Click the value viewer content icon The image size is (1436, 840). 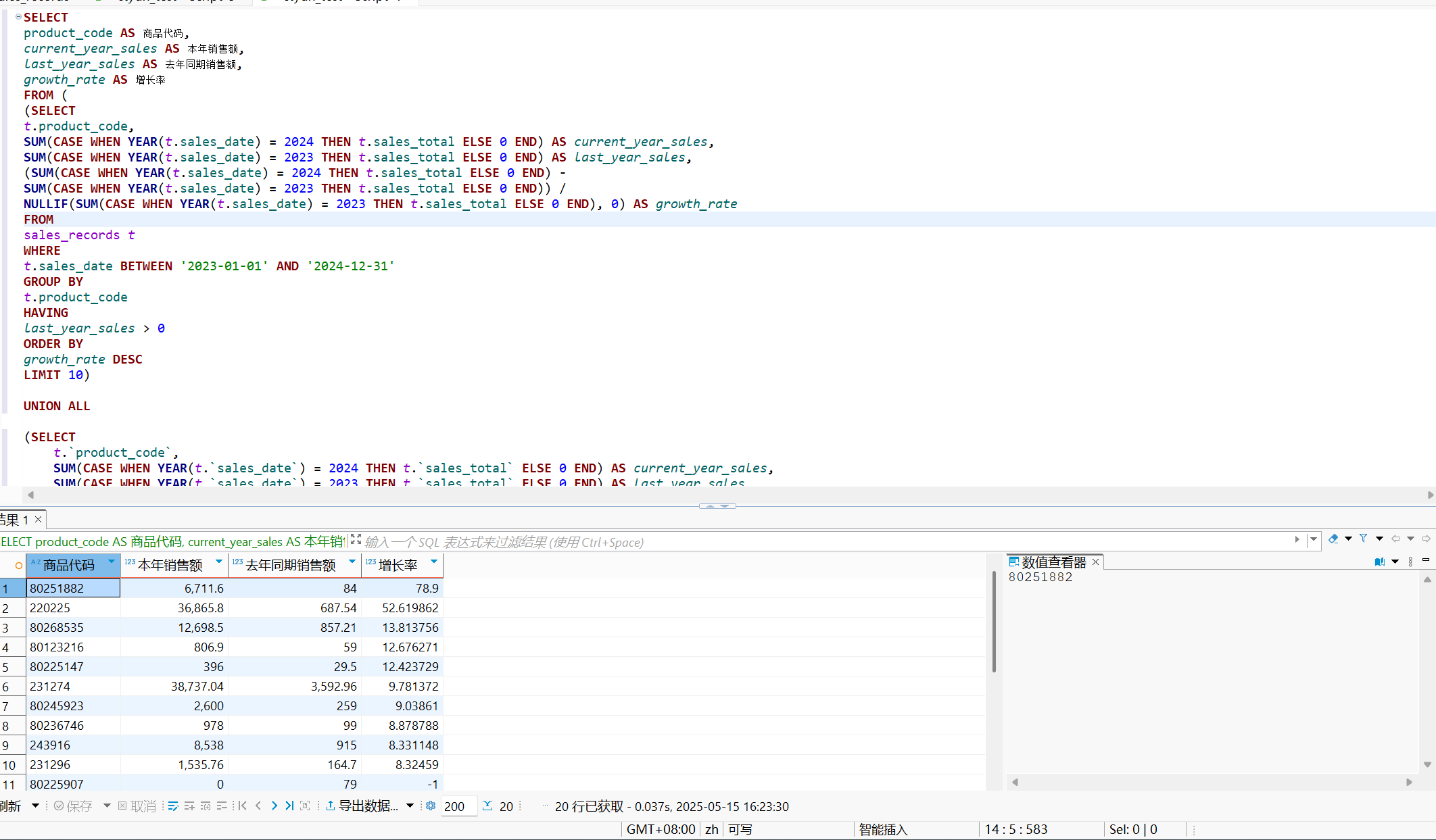pyautogui.click(x=1379, y=562)
